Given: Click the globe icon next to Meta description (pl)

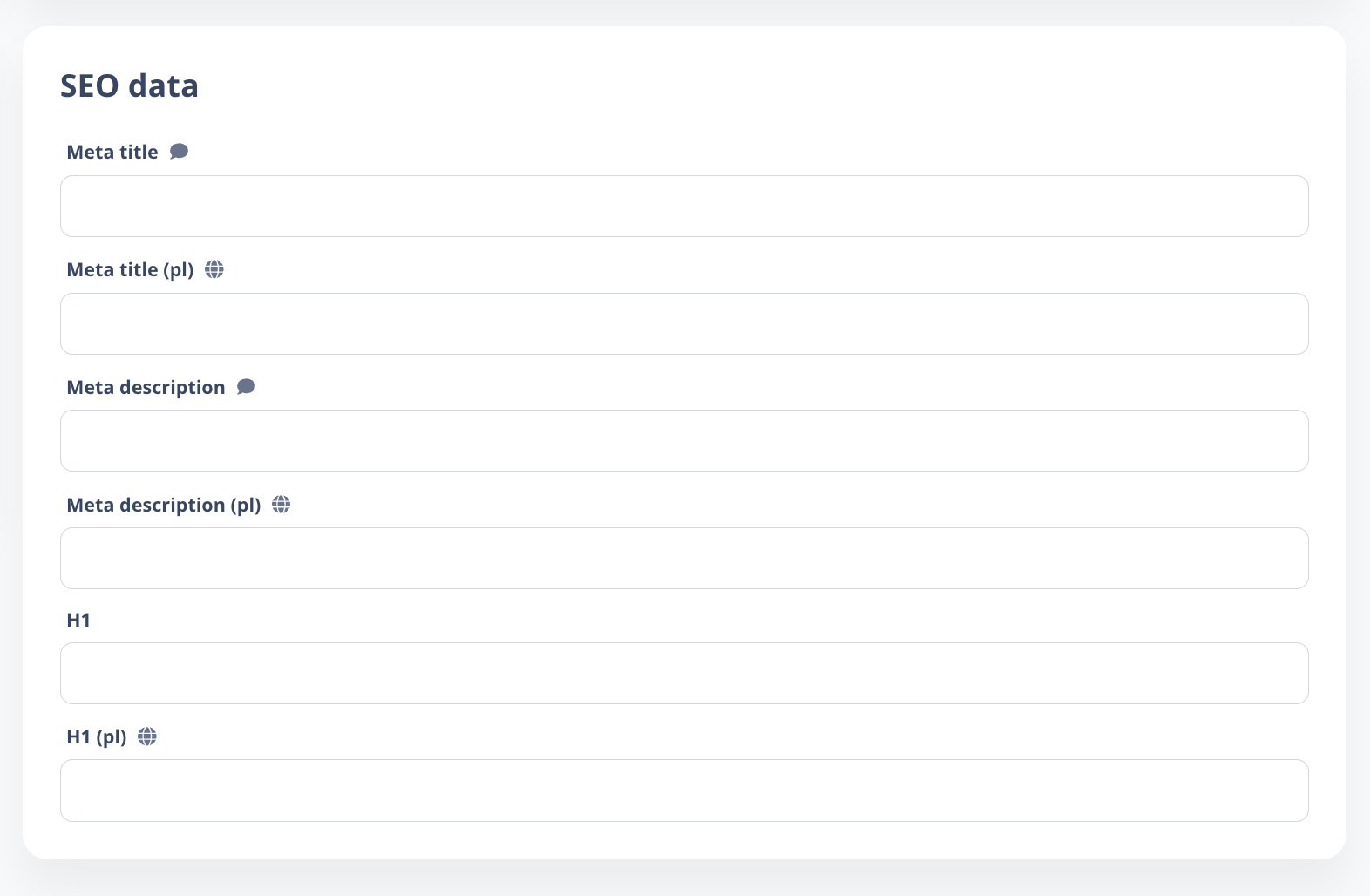Looking at the screenshot, I should pyautogui.click(x=281, y=505).
